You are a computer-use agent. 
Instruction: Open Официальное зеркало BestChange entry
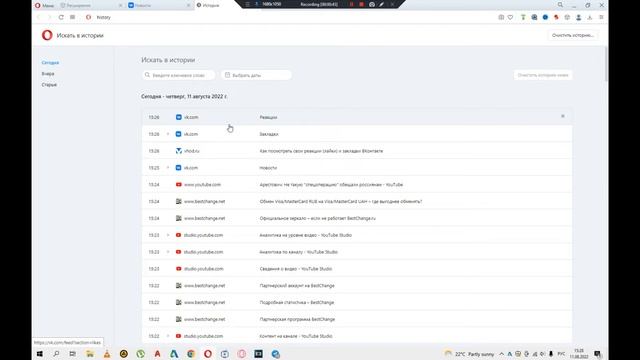click(357, 218)
